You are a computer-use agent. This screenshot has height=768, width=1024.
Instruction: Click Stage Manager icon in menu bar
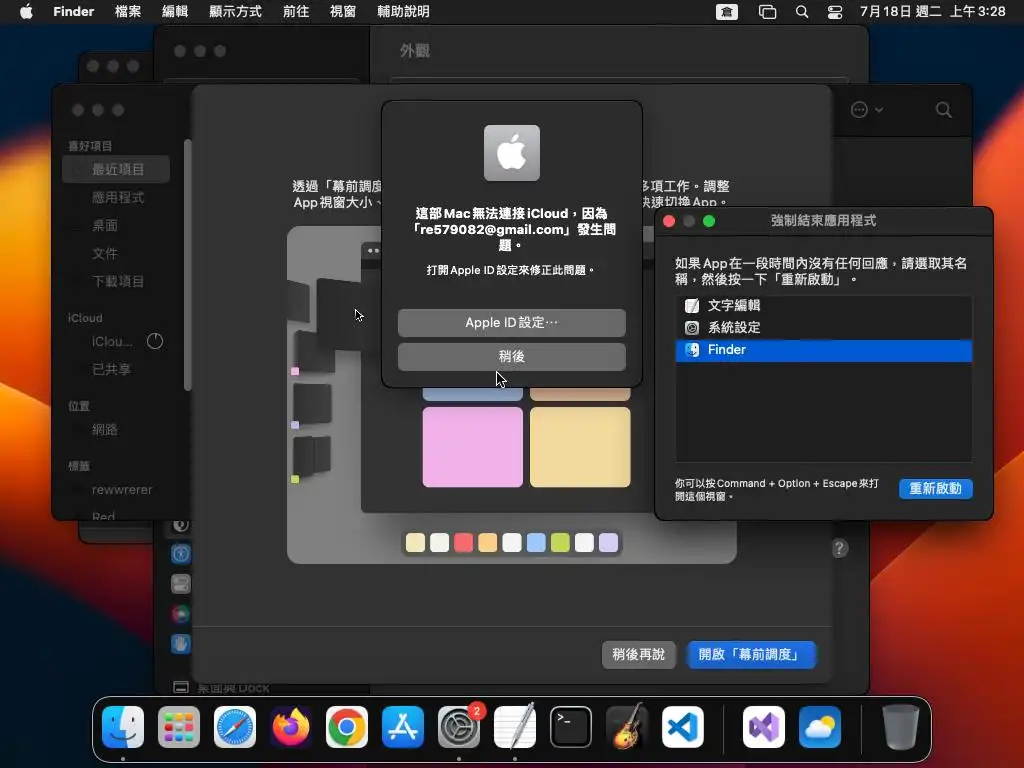coord(767,12)
